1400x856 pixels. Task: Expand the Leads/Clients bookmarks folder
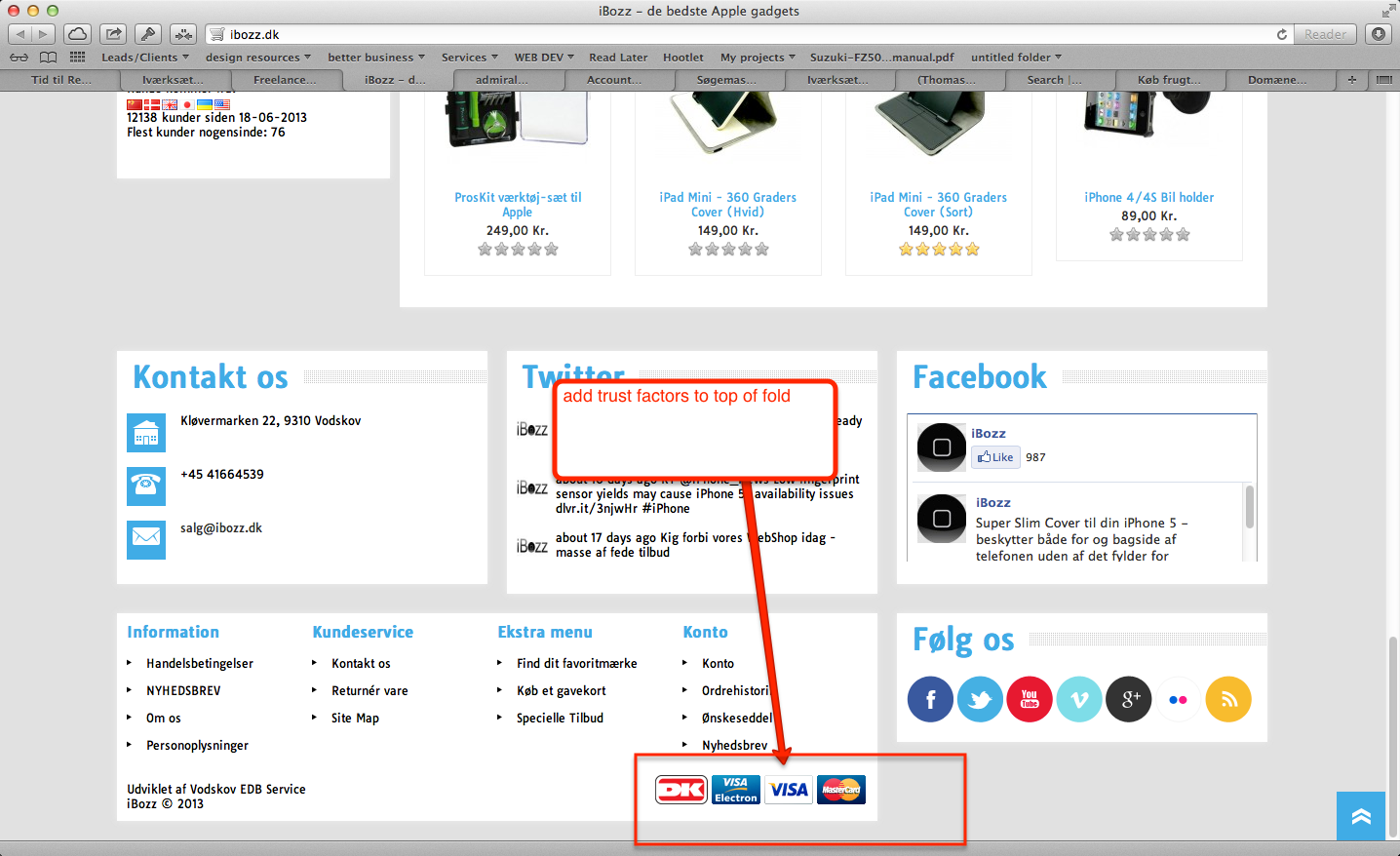click(x=145, y=58)
